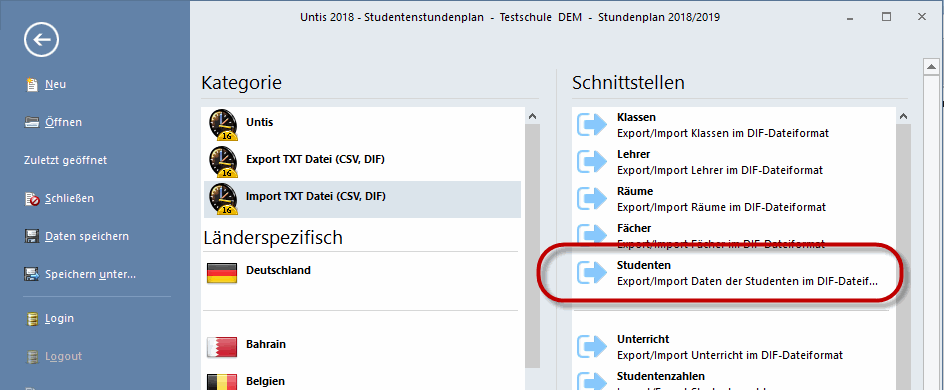The image size is (944, 390).
Task: Click the Daten speichern disk icon
Action: tap(32, 237)
